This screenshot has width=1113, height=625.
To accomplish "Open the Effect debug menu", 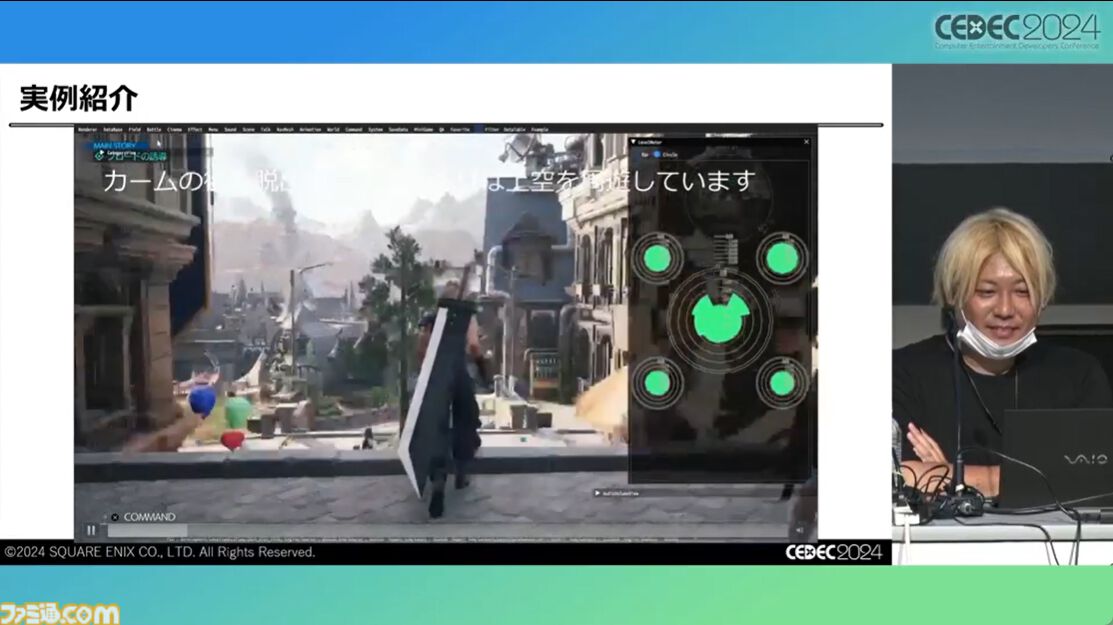I will [195, 130].
